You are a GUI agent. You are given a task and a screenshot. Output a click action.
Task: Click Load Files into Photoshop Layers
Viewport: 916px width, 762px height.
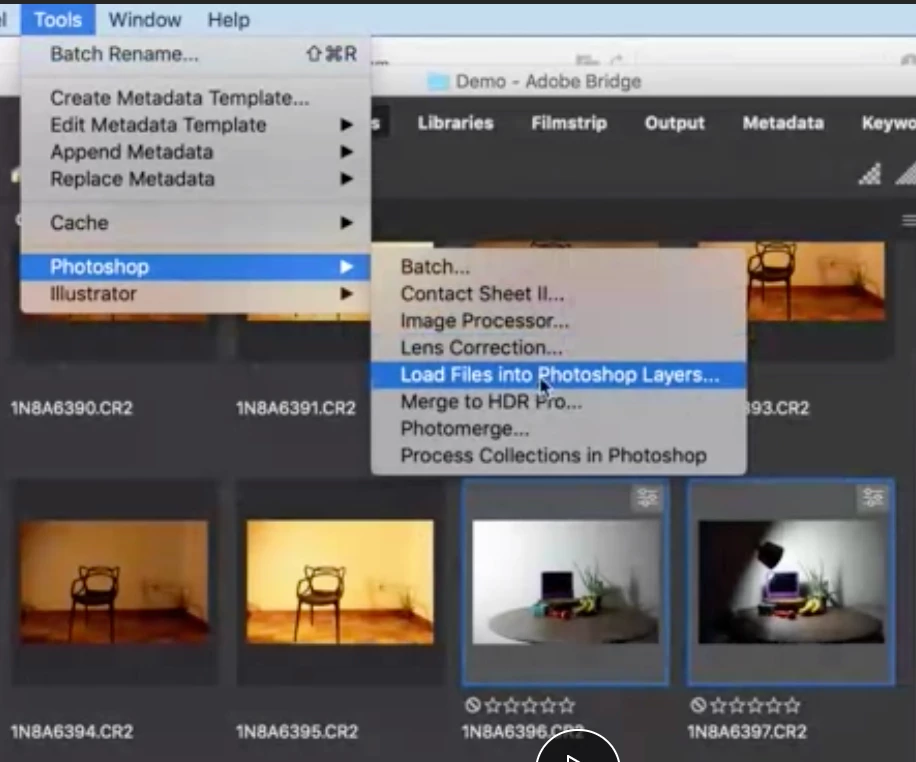point(558,375)
